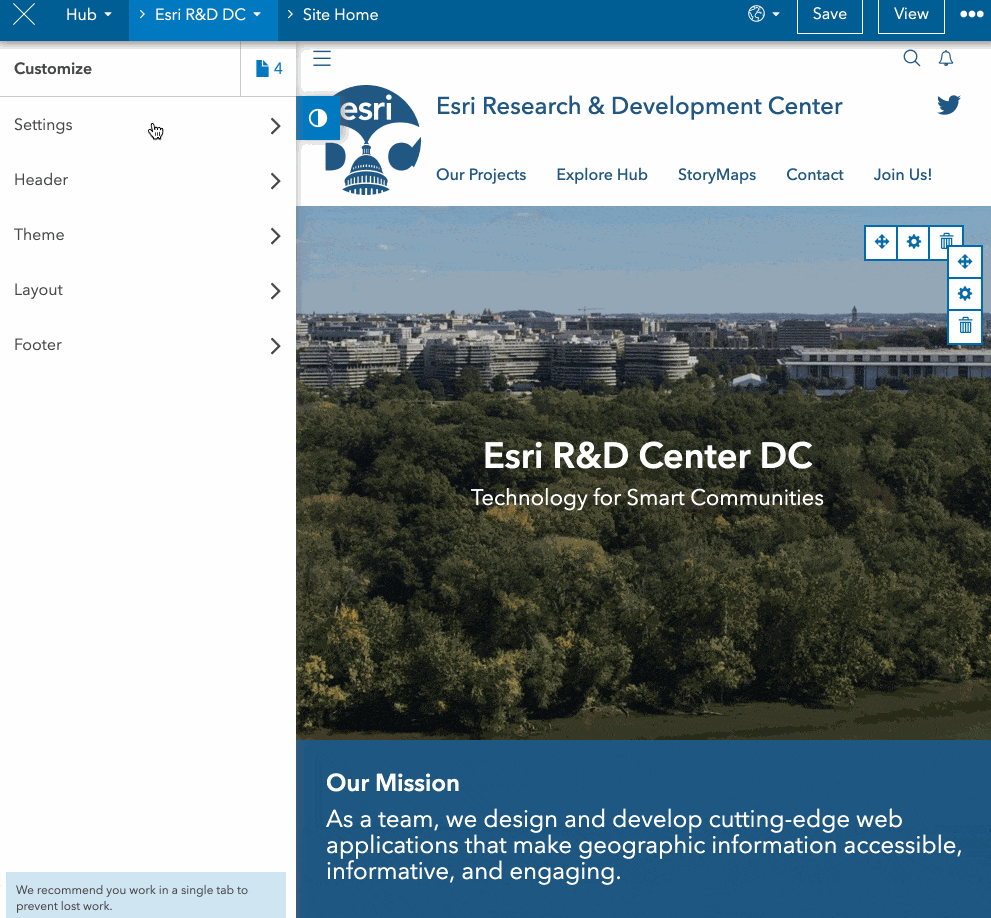Viewport: 991px width, 918px height.
Task: Open the notifications bell icon
Action: (x=946, y=58)
